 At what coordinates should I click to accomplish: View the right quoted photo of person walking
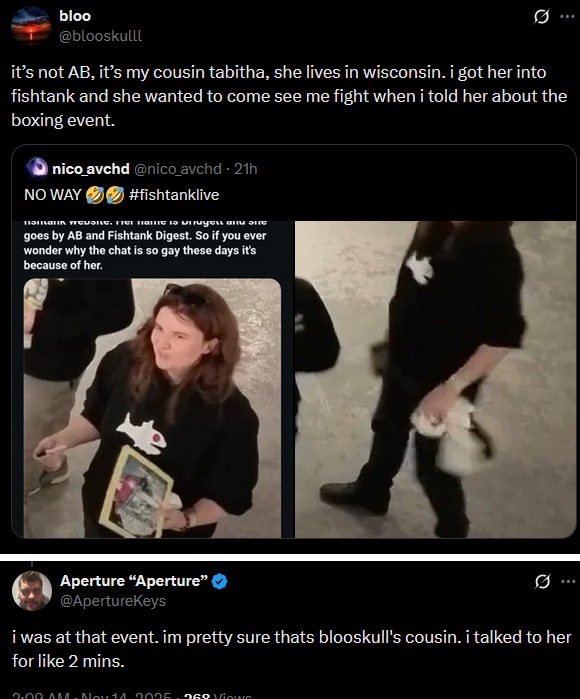pos(436,379)
